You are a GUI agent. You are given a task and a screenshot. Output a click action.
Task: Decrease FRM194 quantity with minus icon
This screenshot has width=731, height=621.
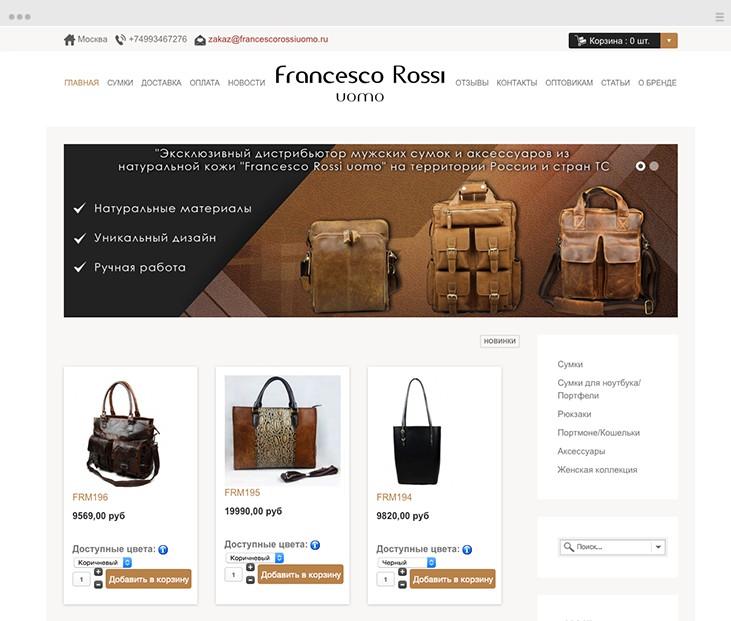click(402, 585)
